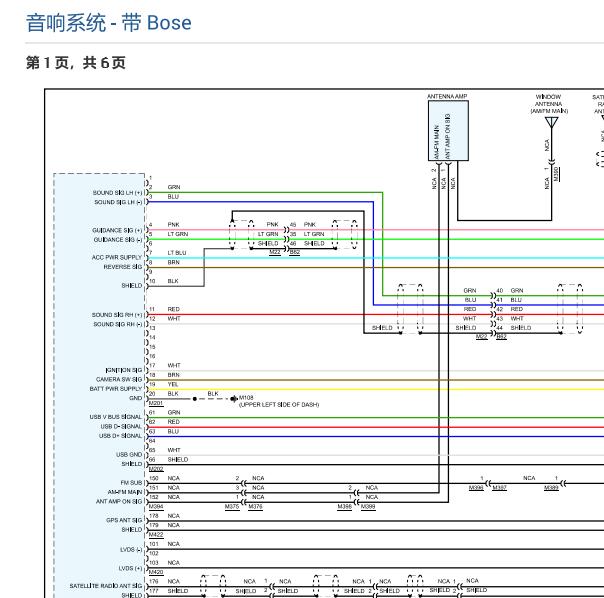Select the 'SOUND SIG RH (-)' terminal label
The image size is (604, 598).
[118, 324]
